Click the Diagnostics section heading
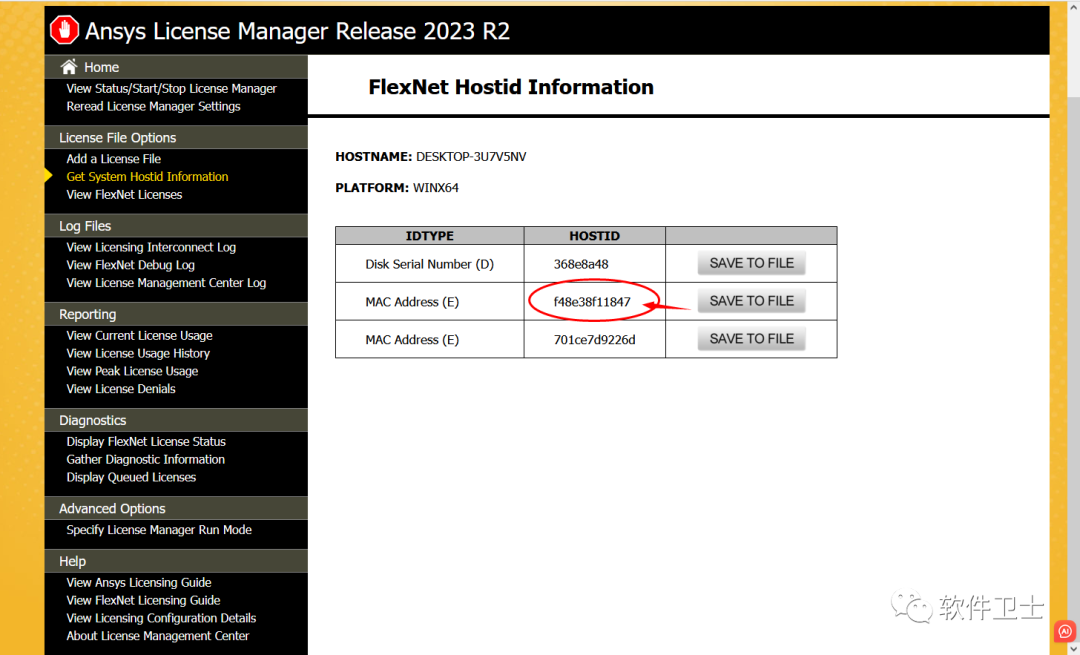1080x655 pixels. tap(92, 420)
